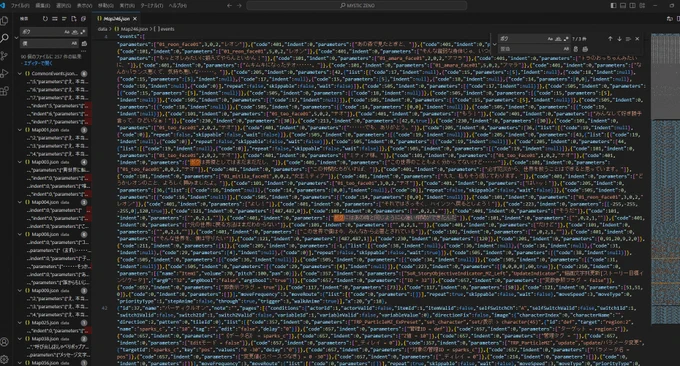
Task: Open the Accounts menu icon
Action: tap(4, 342)
